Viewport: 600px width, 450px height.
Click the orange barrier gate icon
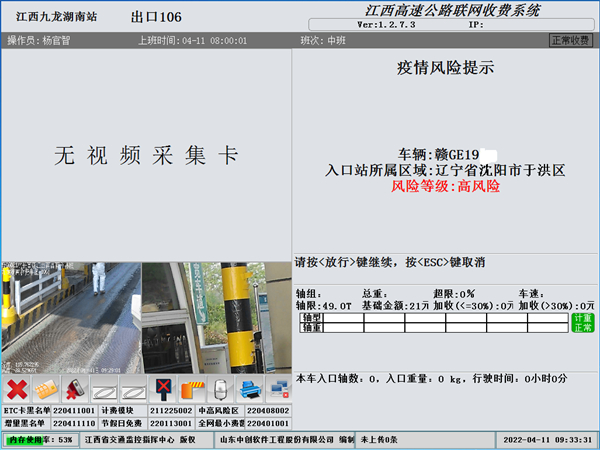tap(192, 388)
